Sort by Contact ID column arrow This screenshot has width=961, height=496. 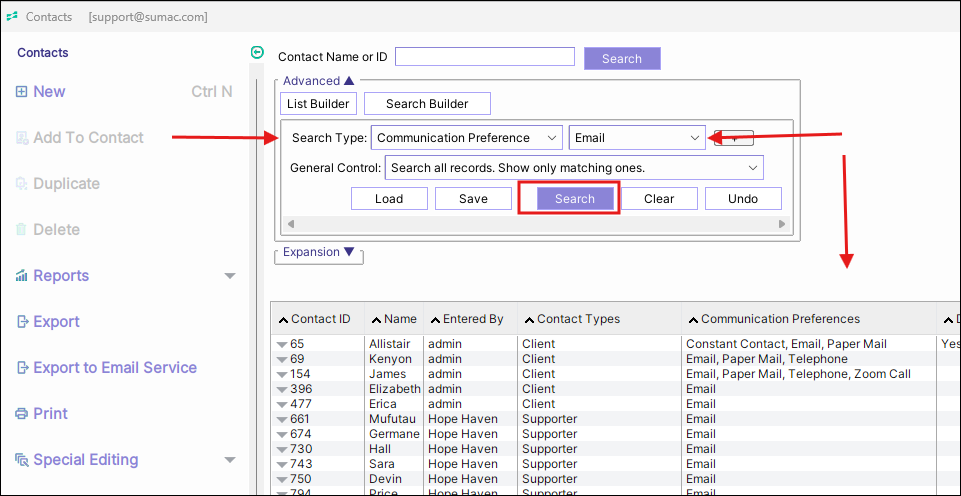point(283,320)
